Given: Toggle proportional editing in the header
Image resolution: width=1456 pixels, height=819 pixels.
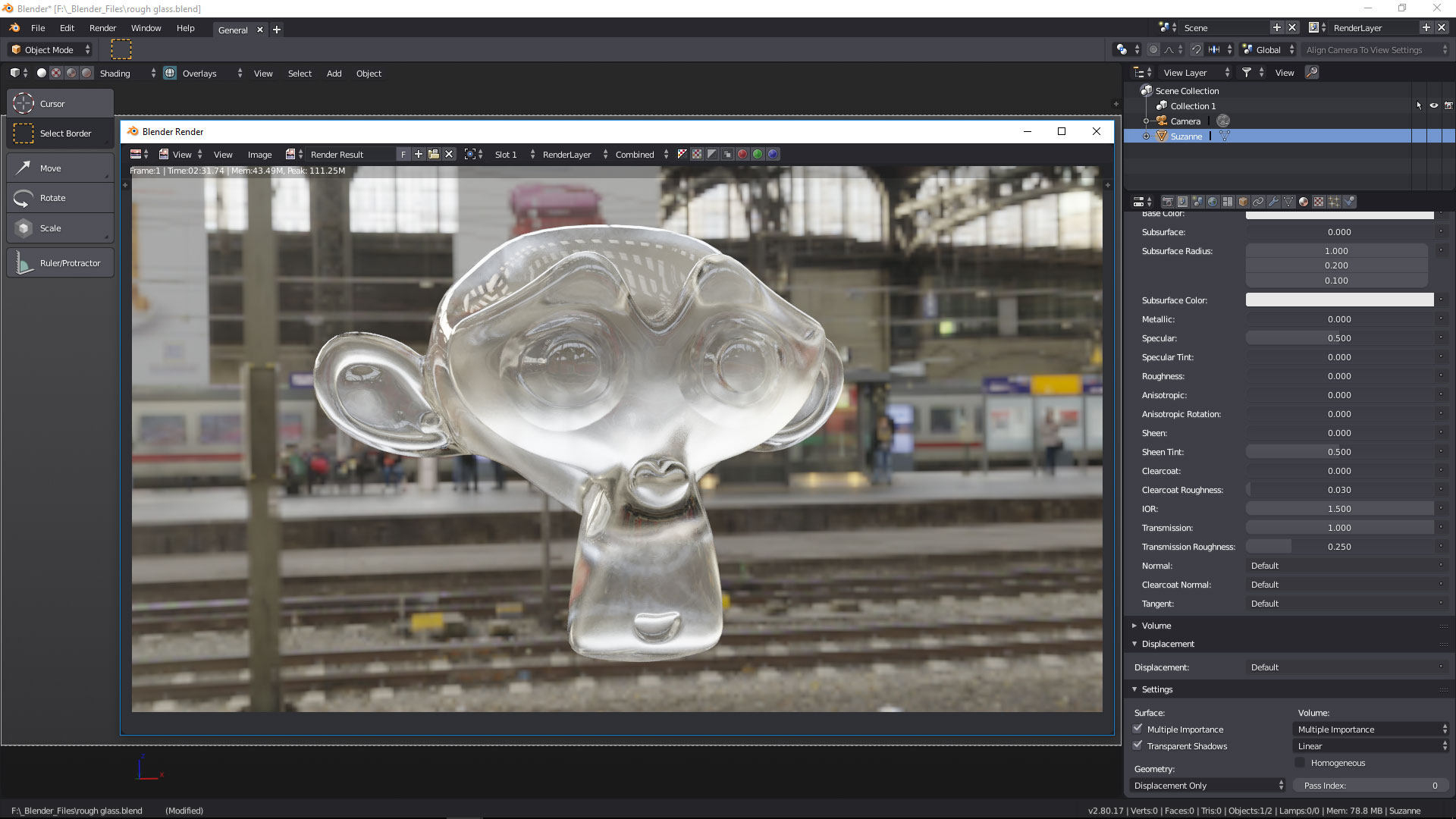Looking at the screenshot, I should (x=1153, y=49).
